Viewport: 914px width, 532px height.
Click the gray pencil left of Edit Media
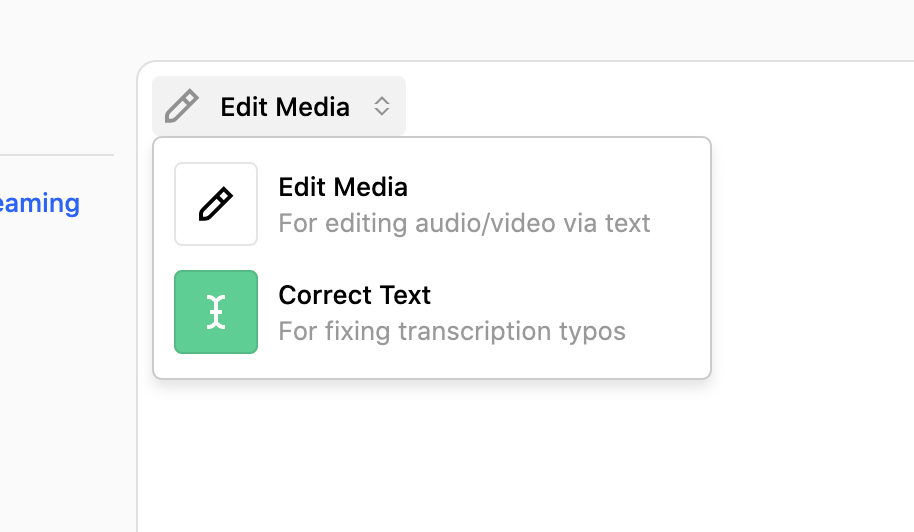(181, 106)
